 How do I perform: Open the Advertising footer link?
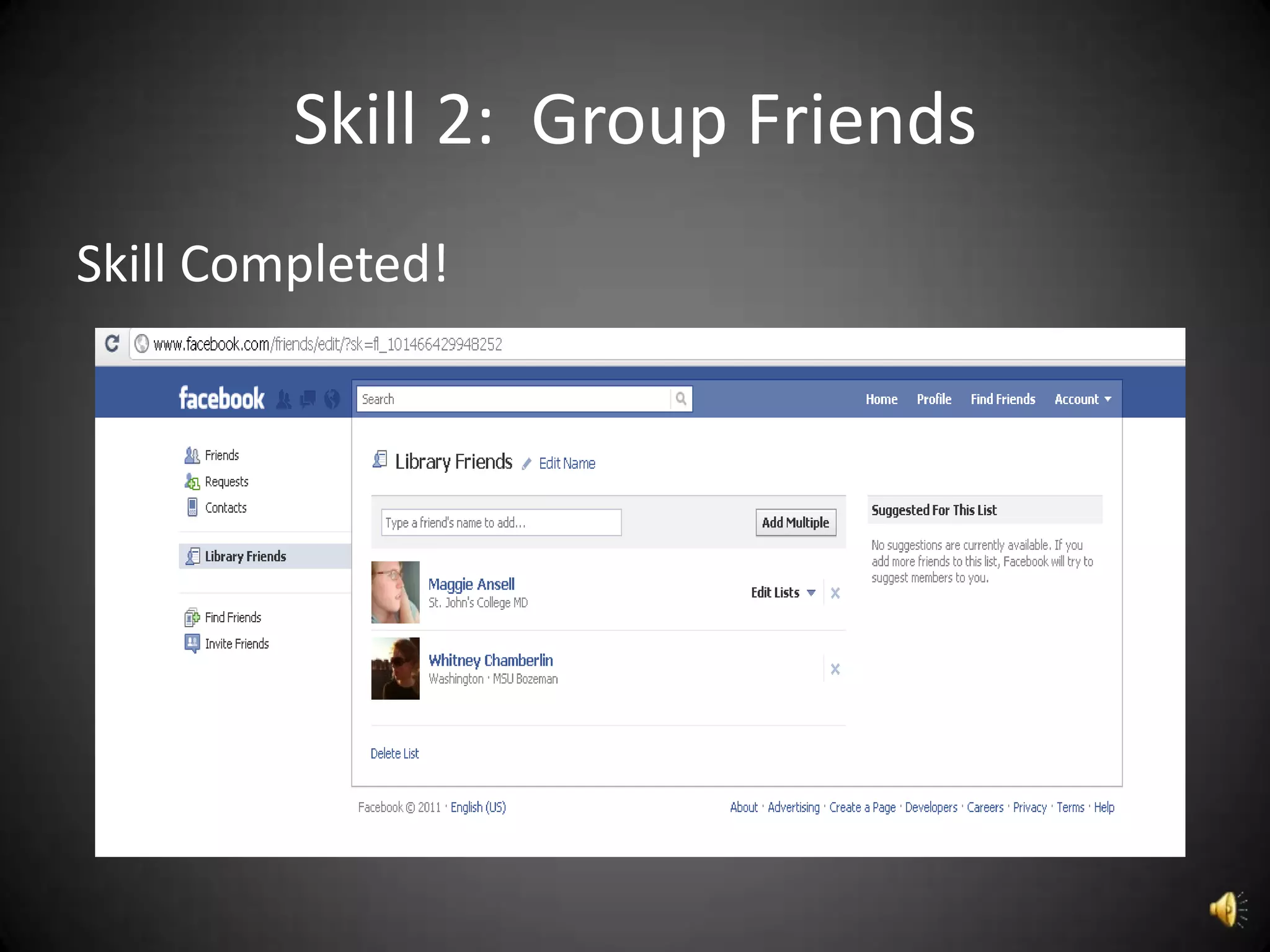tap(794, 807)
